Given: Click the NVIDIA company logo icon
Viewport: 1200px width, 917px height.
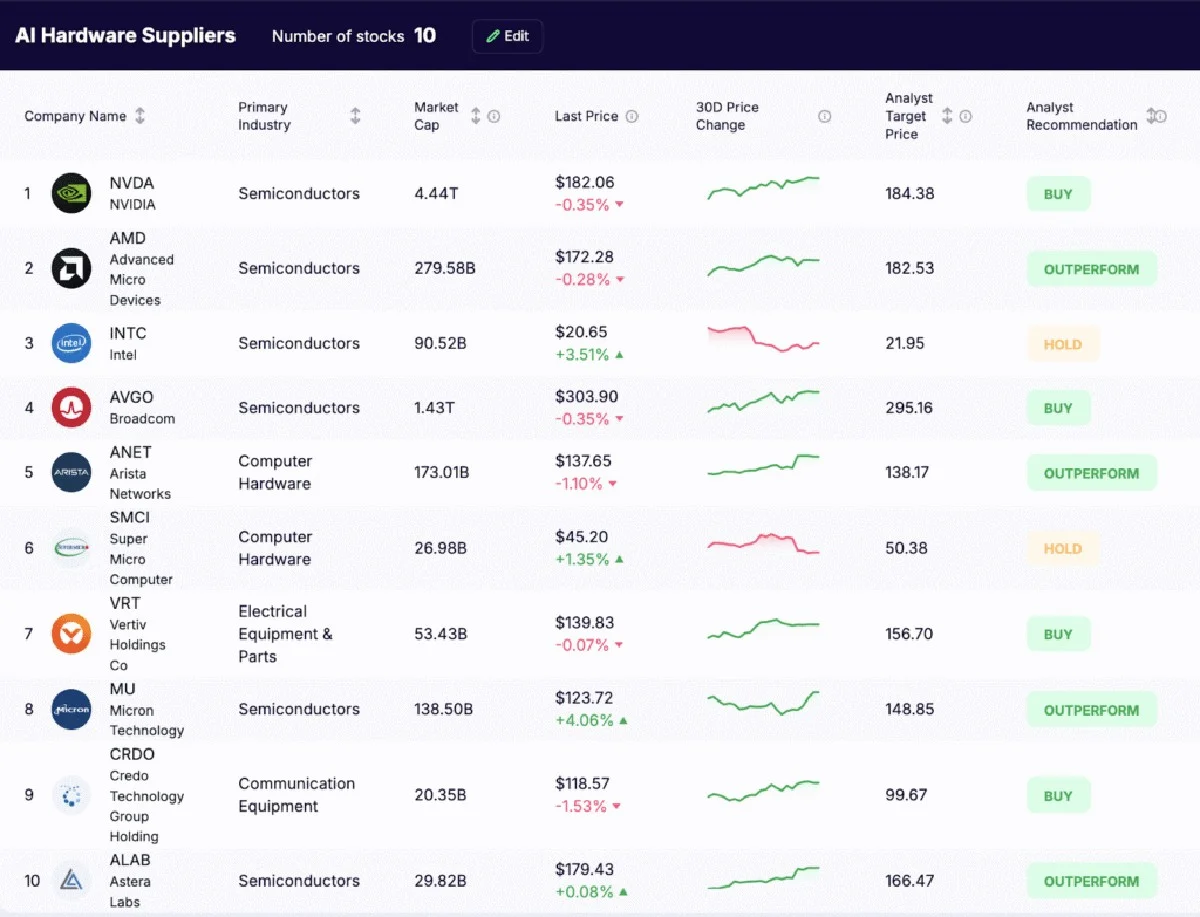Looking at the screenshot, I should (71, 193).
